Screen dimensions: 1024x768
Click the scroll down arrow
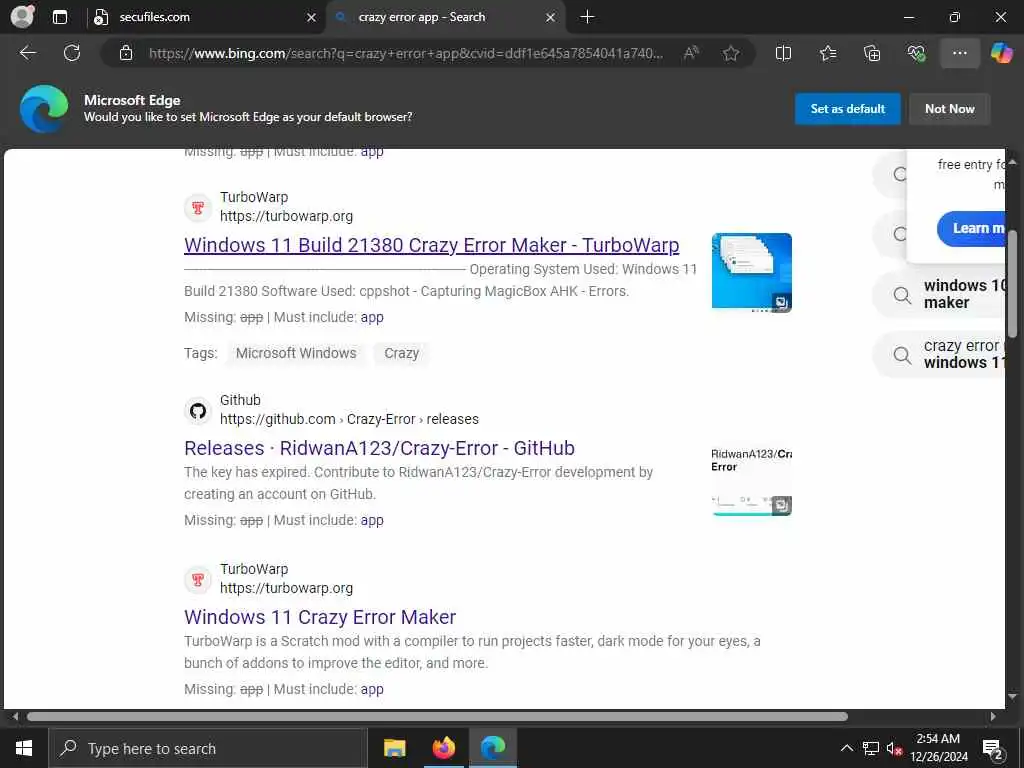(1013, 697)
